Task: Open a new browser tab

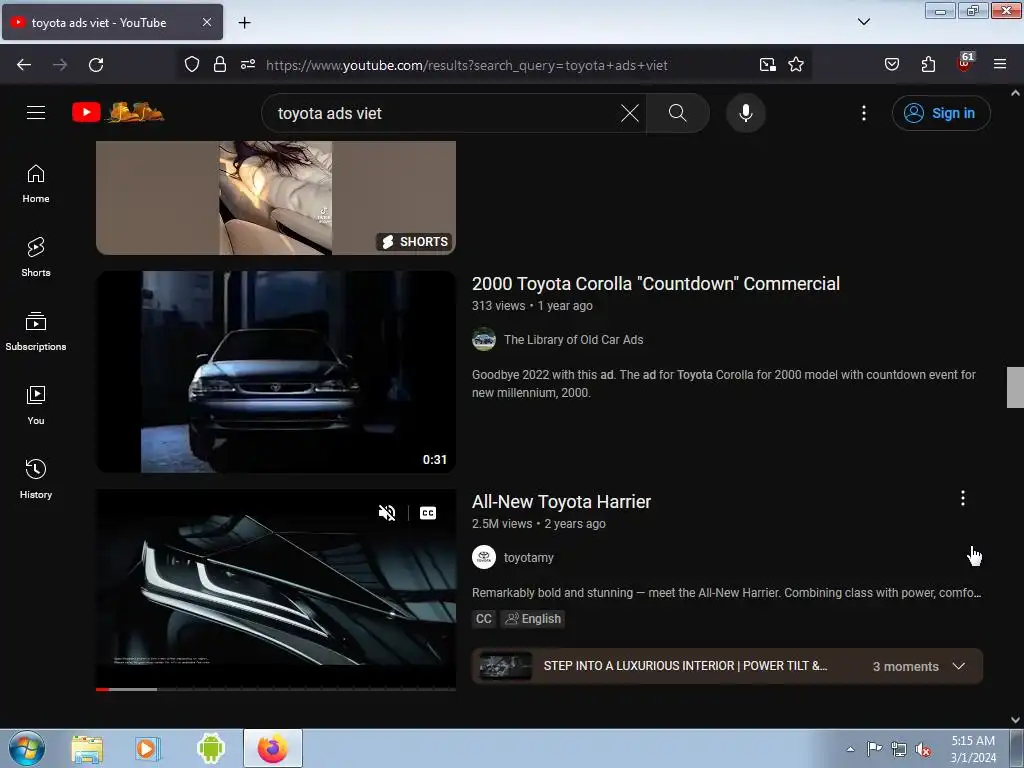Action: [x=244, y=23]
